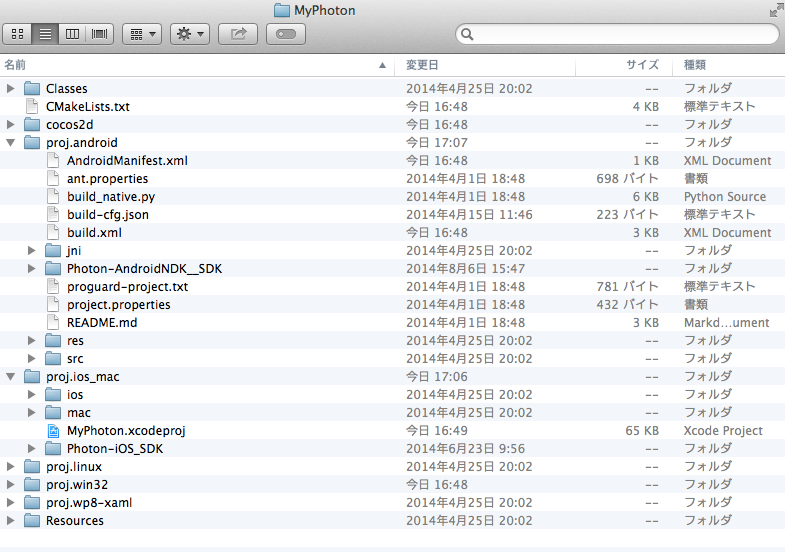Select the build-cfg.json file icon
This screenshot has height=552, width=785.
tap(53, 215)
